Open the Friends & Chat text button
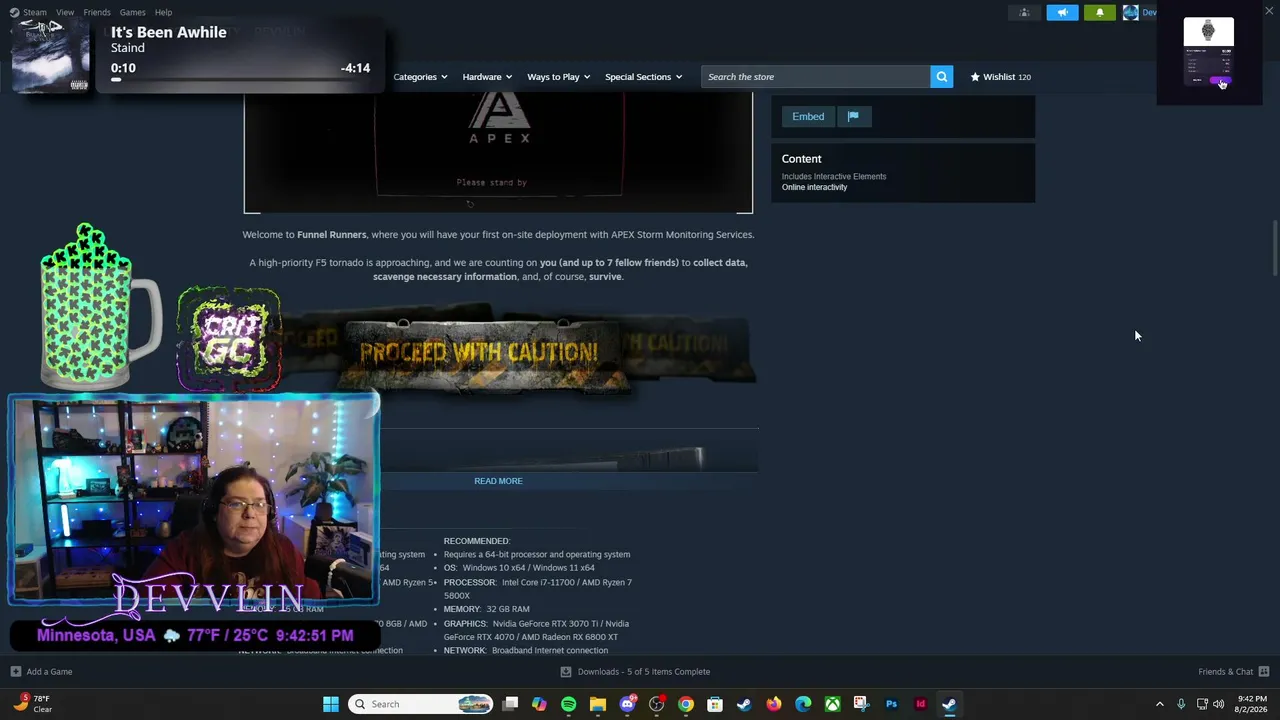1280x720 pixels. pos(1225,672)
